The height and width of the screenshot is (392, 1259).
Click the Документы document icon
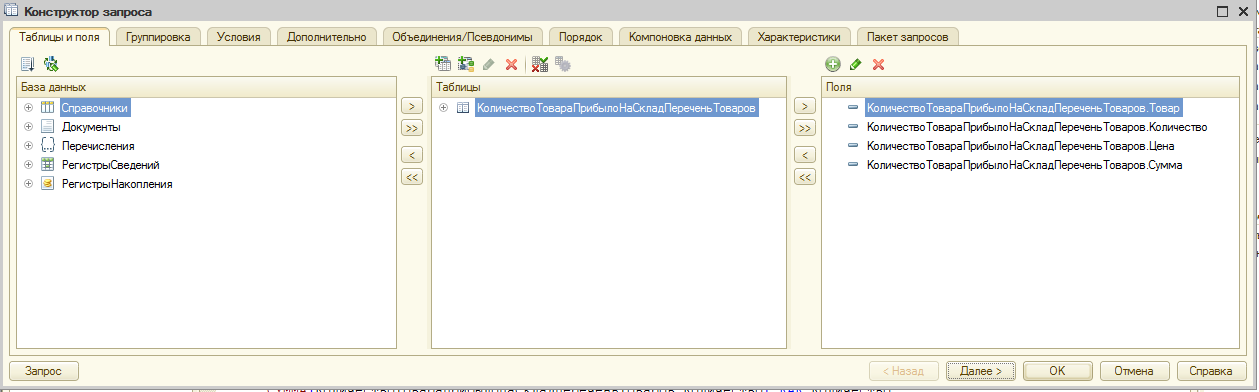pos(47,126)
